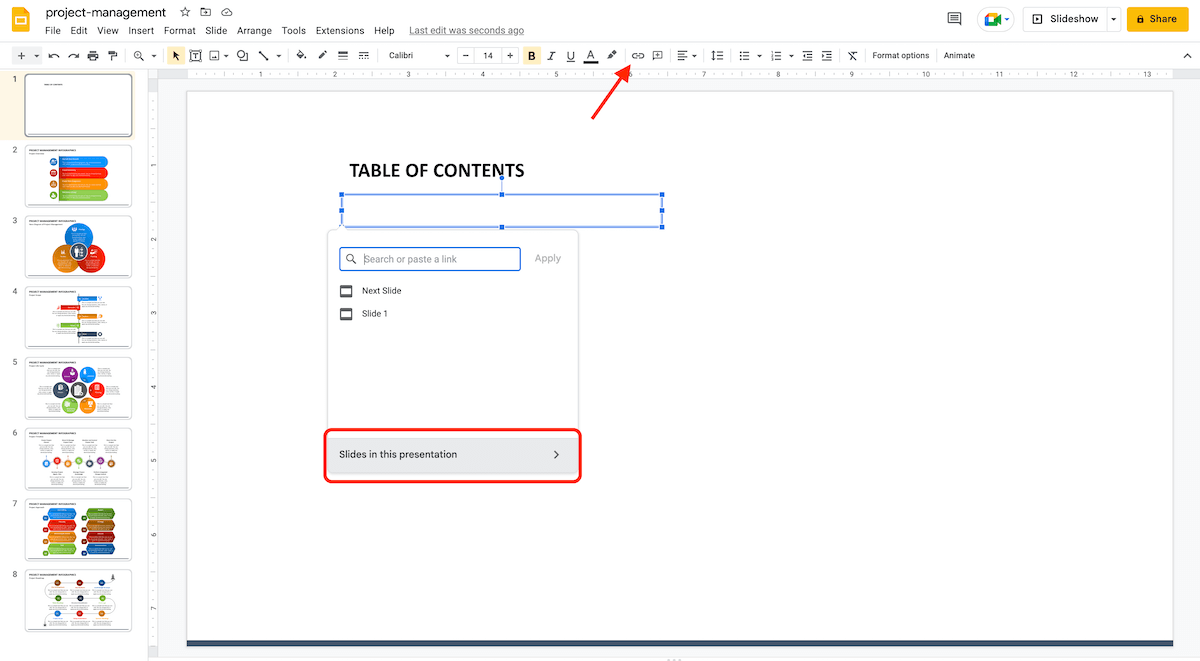Insert a comment on the selection
The height and width of the screenshot is (661, 1200).
pyautogui.click(x=658, y=55)
